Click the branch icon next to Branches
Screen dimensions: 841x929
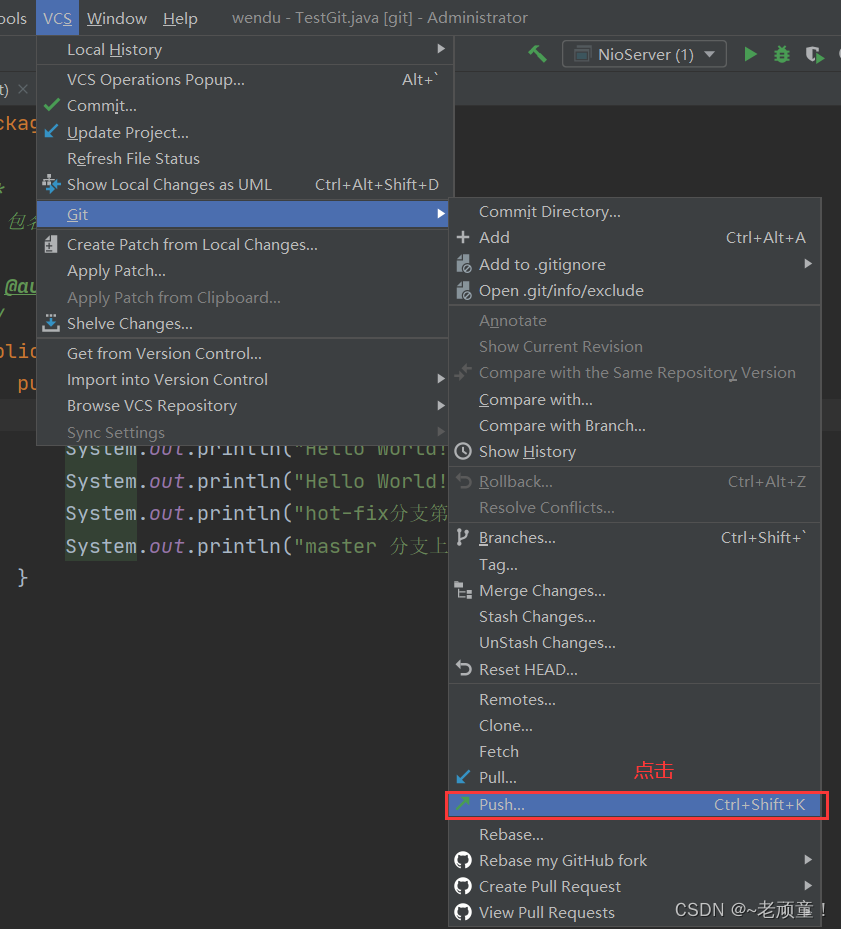[x=463, y=537]
